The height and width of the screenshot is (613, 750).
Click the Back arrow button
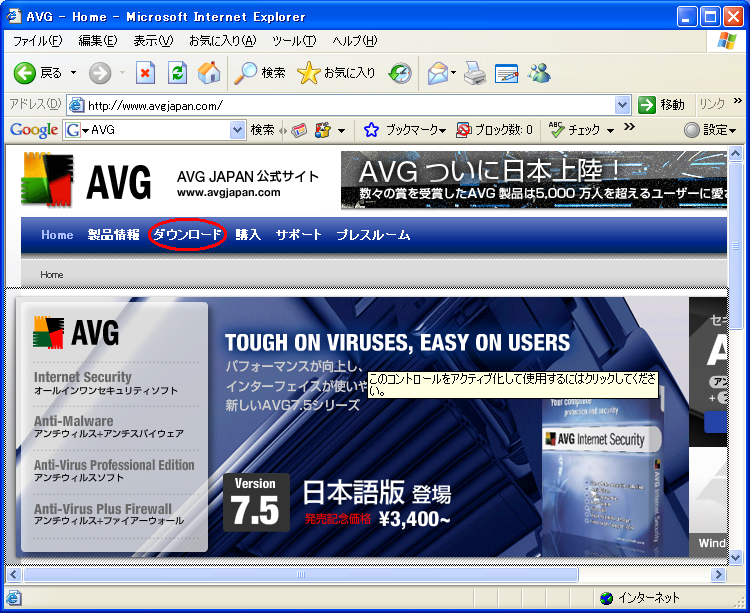pyautogui.click(x=25, y=73)
